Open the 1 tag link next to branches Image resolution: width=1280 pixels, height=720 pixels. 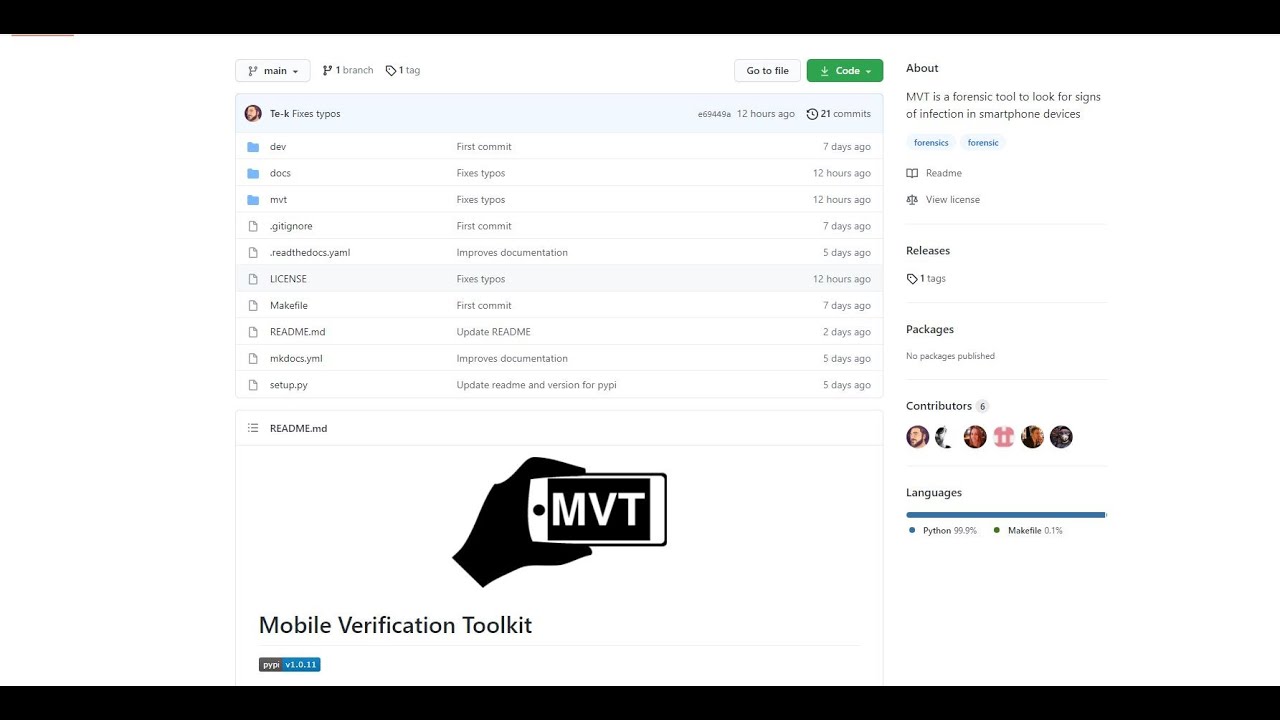403,71
